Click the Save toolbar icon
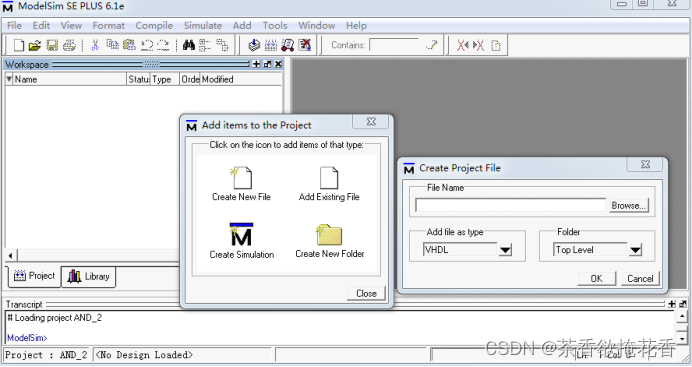This screenshot has height=367, width=692. pos(52,45)
